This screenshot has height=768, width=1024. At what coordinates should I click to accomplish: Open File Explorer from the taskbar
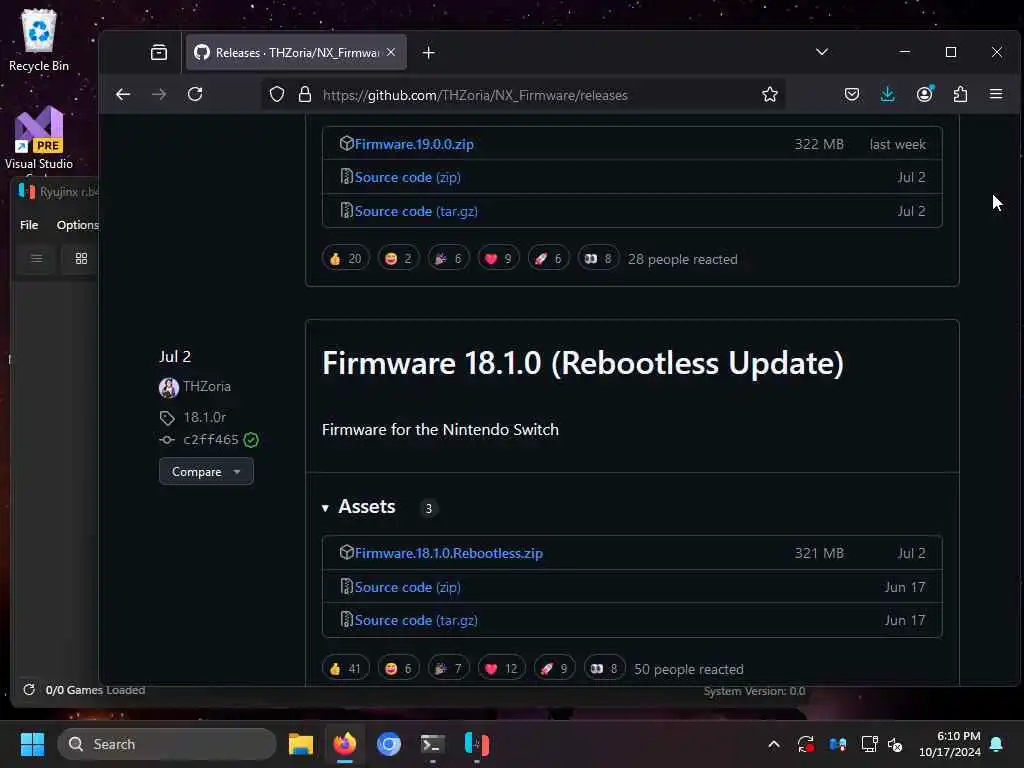coord(300,744)
